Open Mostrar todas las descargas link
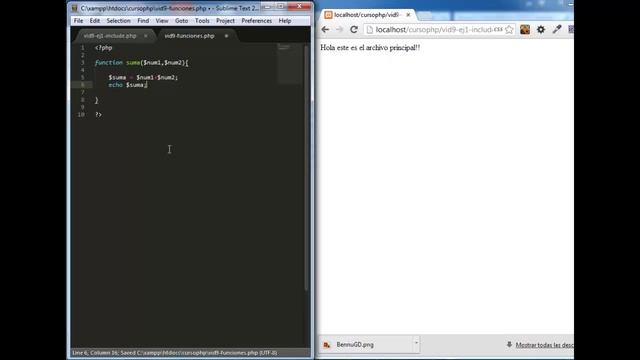The height and width of the screenshot is (360, 640). click(x=544, y=345)
